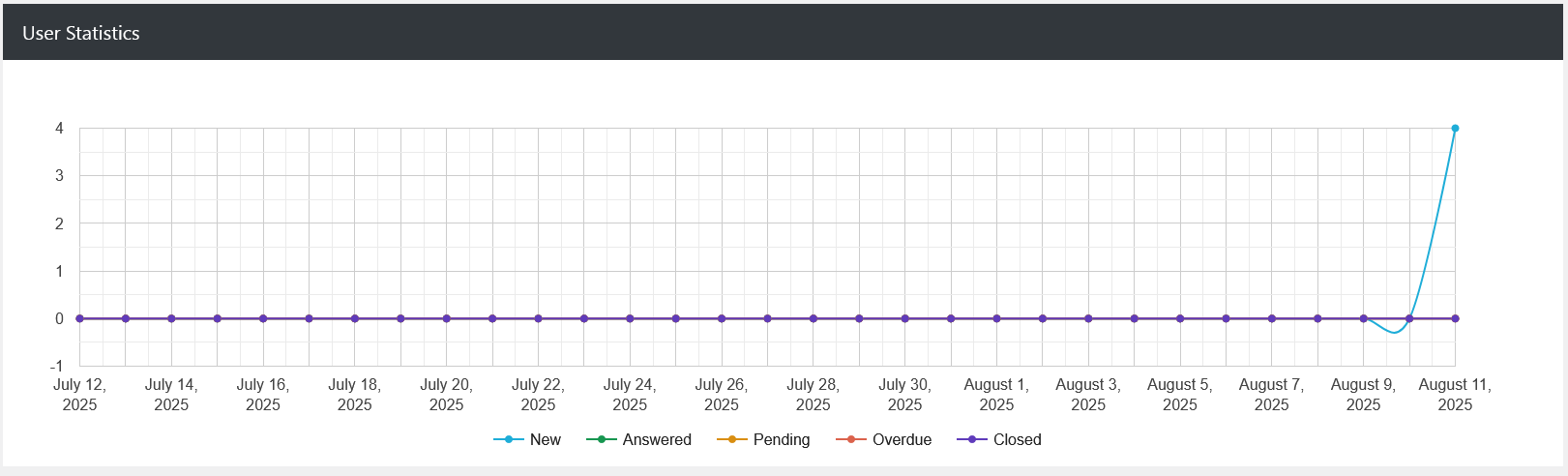Image resolution: width=1568 pixels, height=476 pixels.
Task: Click the green Answered legend marker
Action: (602, 439)
